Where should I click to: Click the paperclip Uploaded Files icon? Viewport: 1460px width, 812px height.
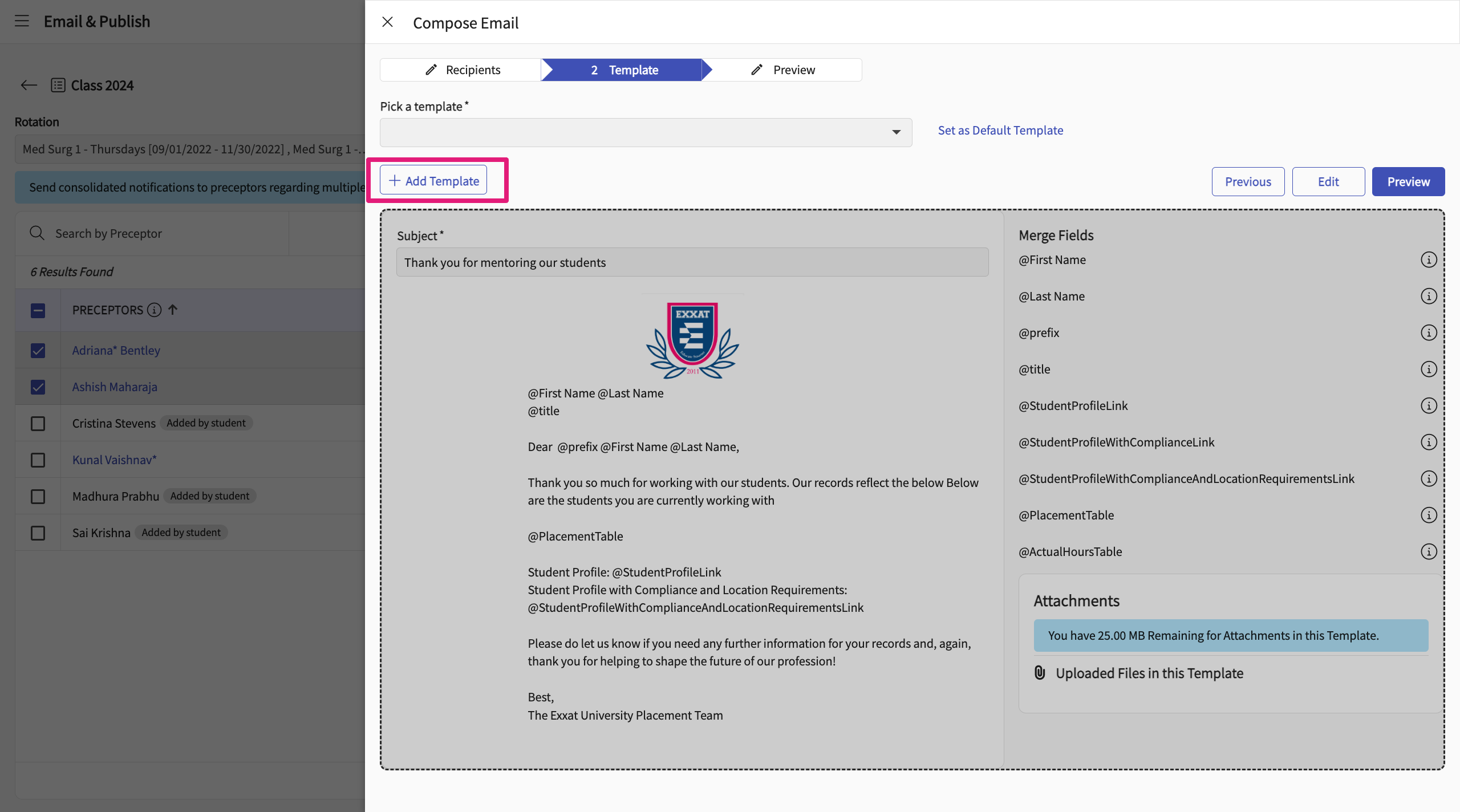pyautogui.click(x=1040, y=673)
